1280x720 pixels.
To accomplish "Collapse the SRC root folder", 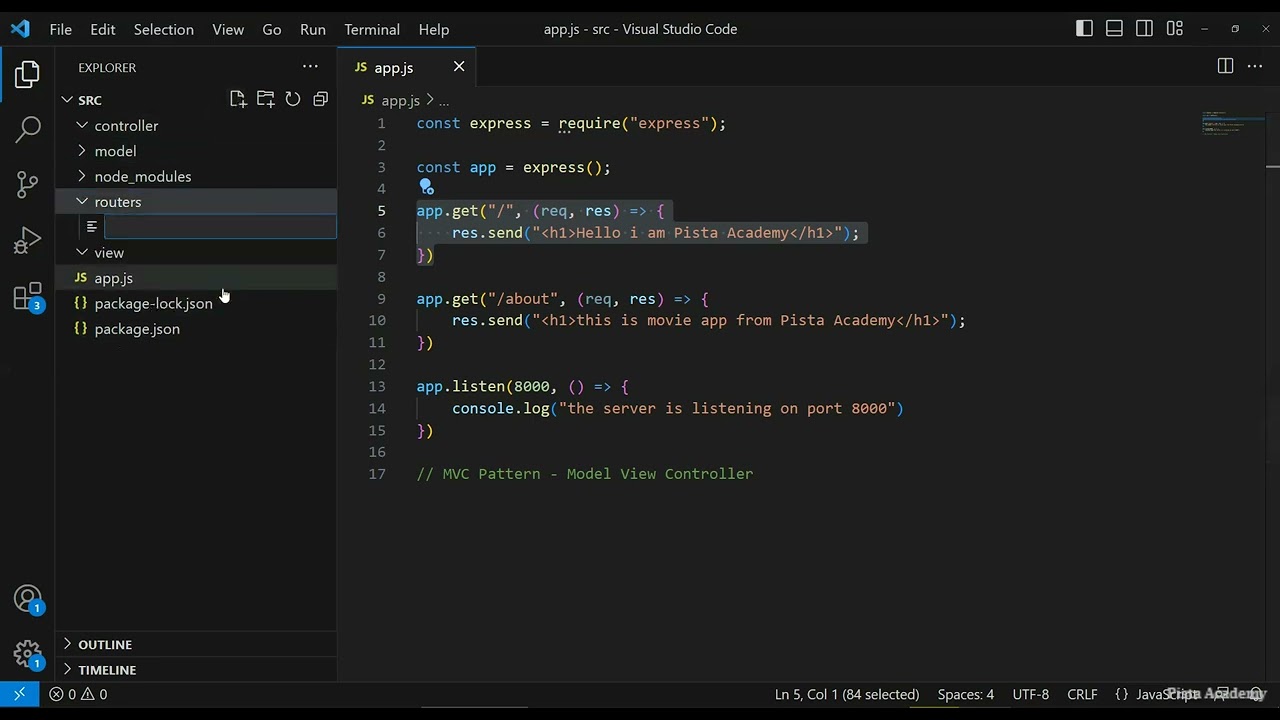I will click(x=68, y=100).
